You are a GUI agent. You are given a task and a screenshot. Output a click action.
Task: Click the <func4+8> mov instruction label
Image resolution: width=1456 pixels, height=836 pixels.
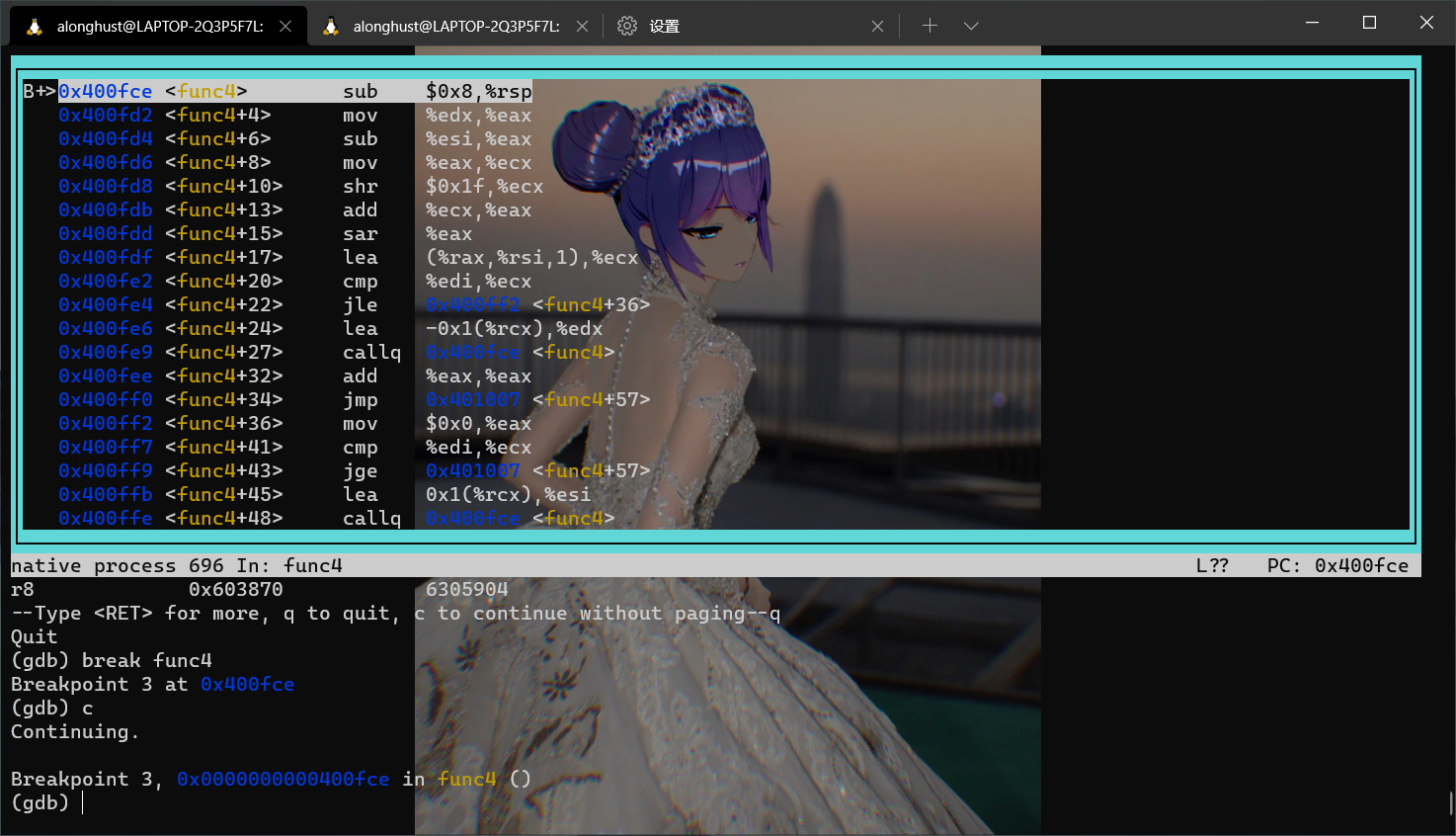pos(218,162)
